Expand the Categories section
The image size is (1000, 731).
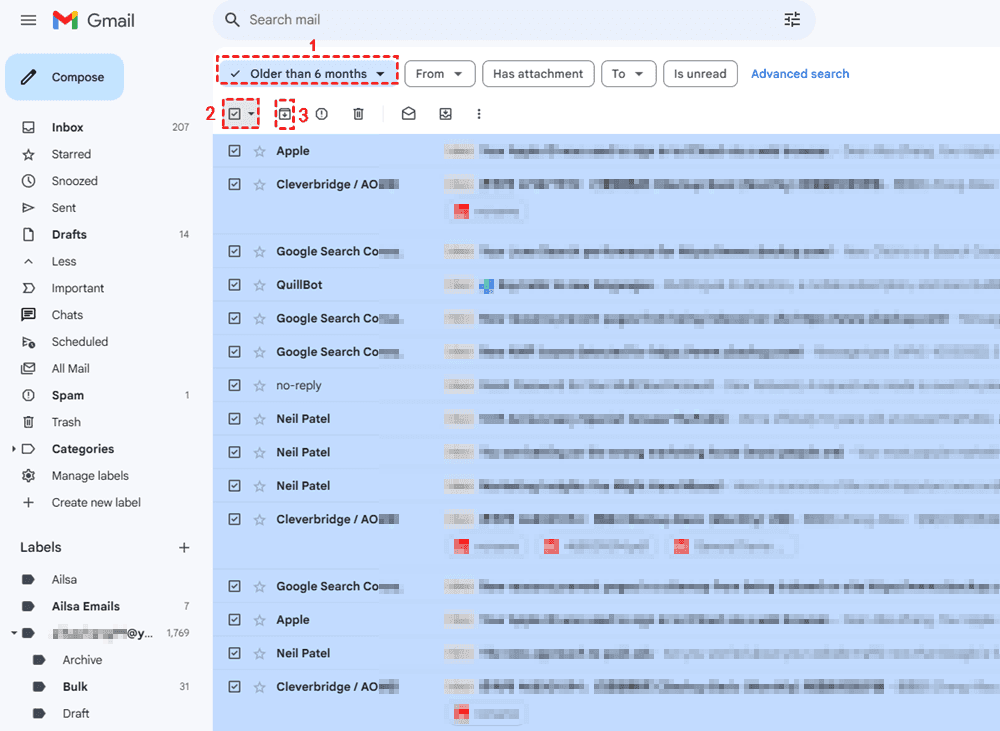[x=13, y=449]
